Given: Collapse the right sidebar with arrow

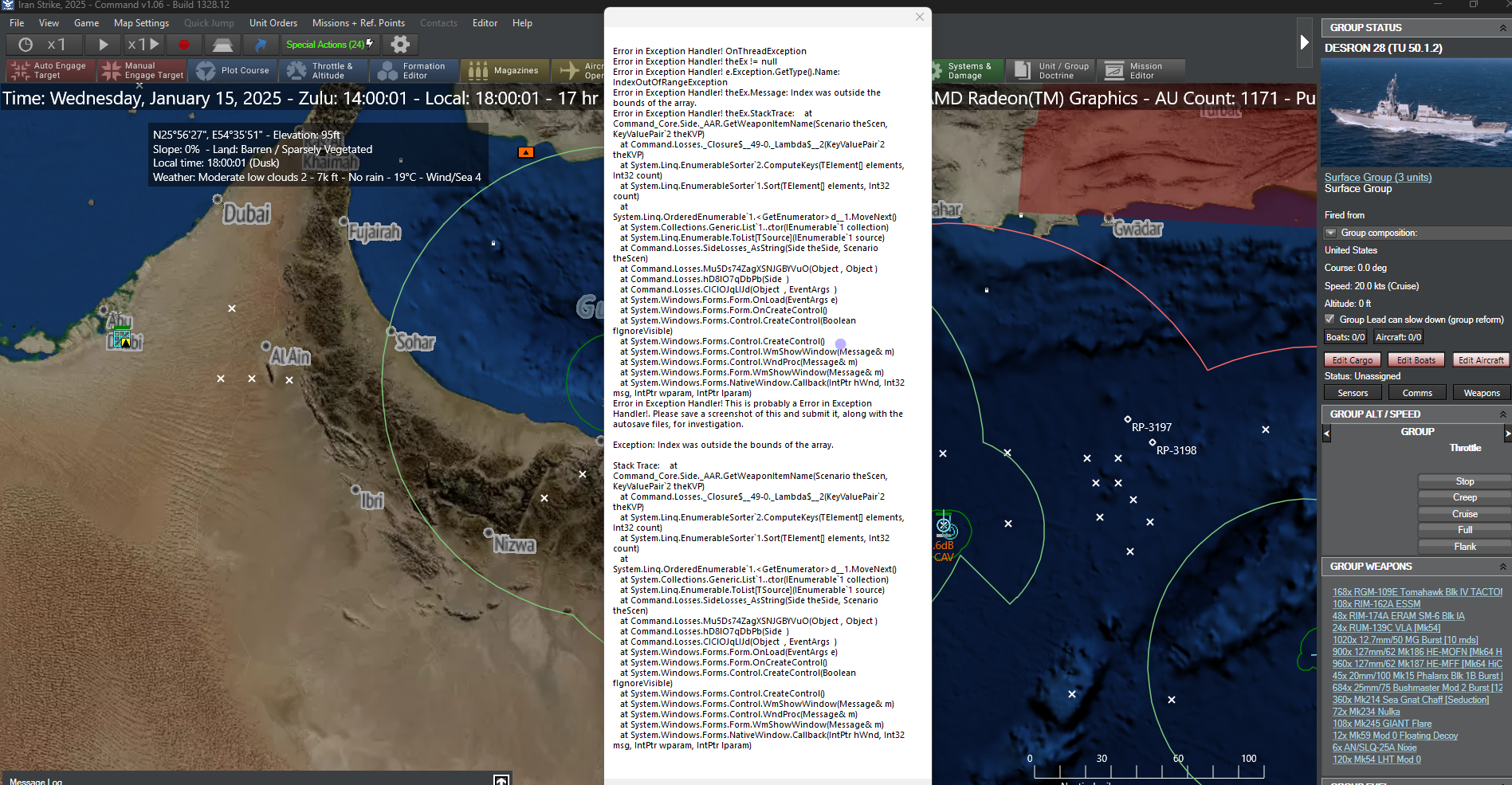Looking at the screenshot, I should [1305, 42].
